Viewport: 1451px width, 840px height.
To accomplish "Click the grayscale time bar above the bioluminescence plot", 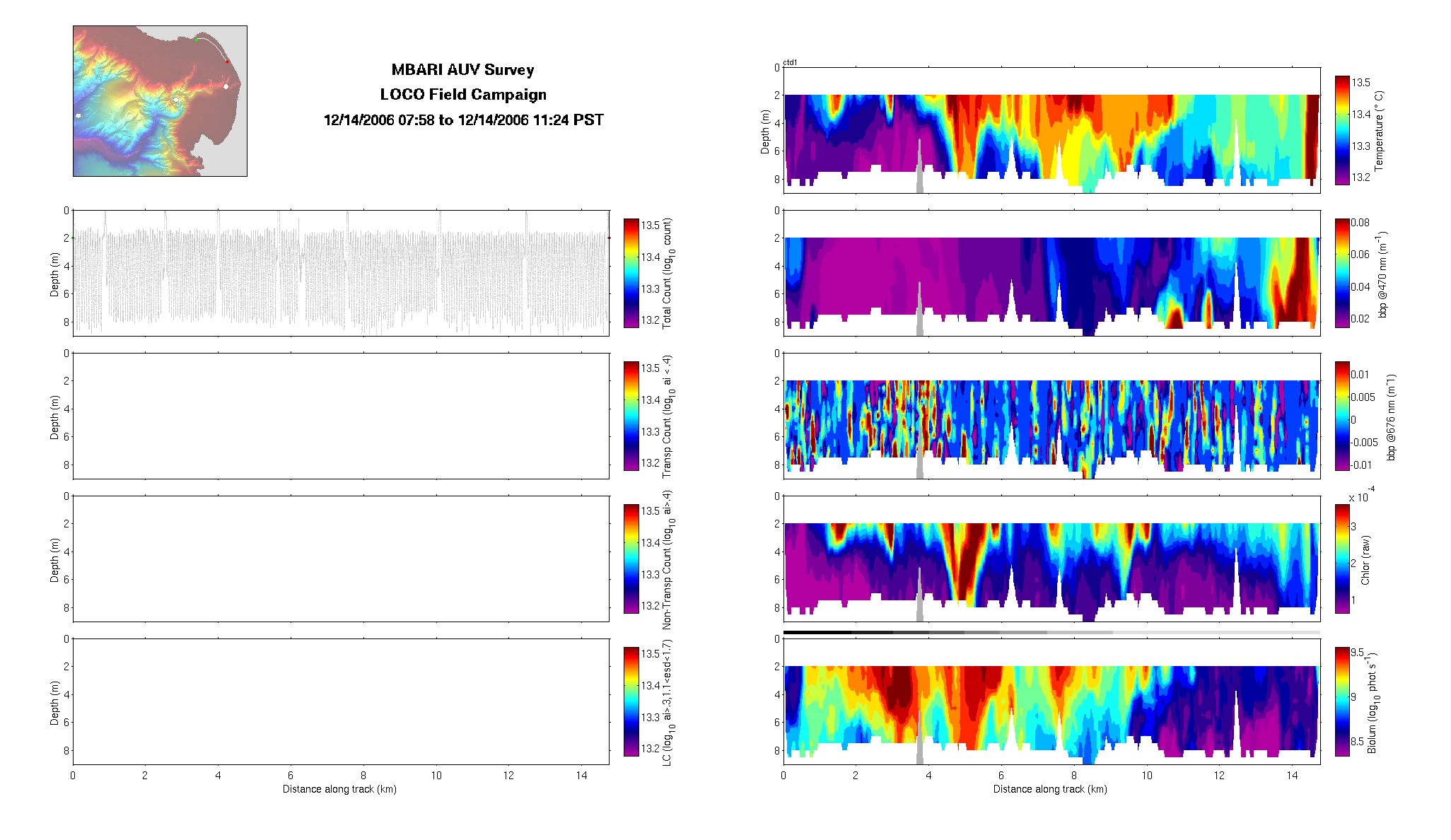I will (1051, 632).
